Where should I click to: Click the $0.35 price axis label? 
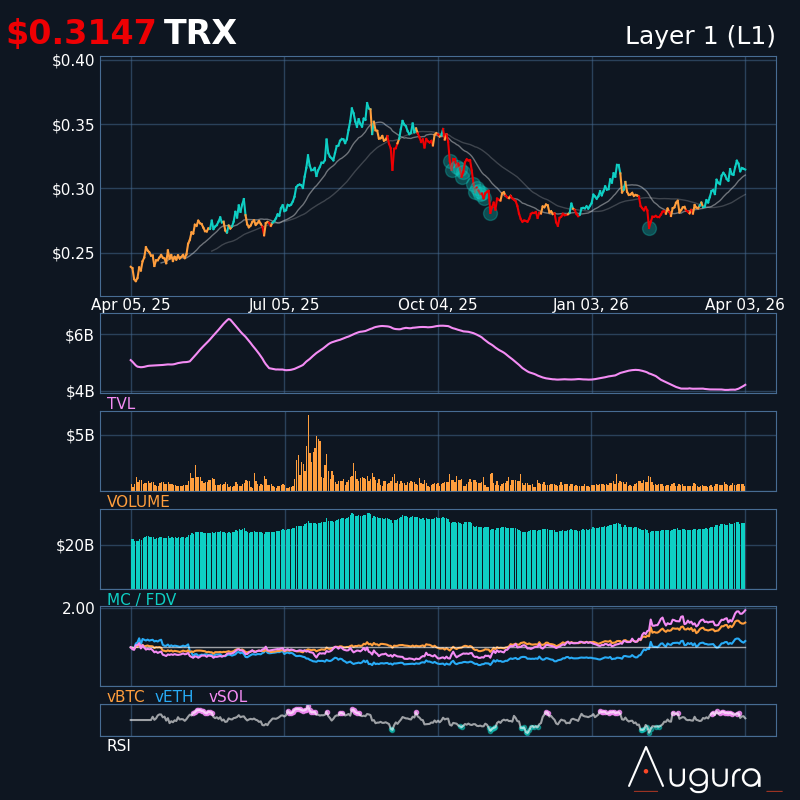coord(73,125)
